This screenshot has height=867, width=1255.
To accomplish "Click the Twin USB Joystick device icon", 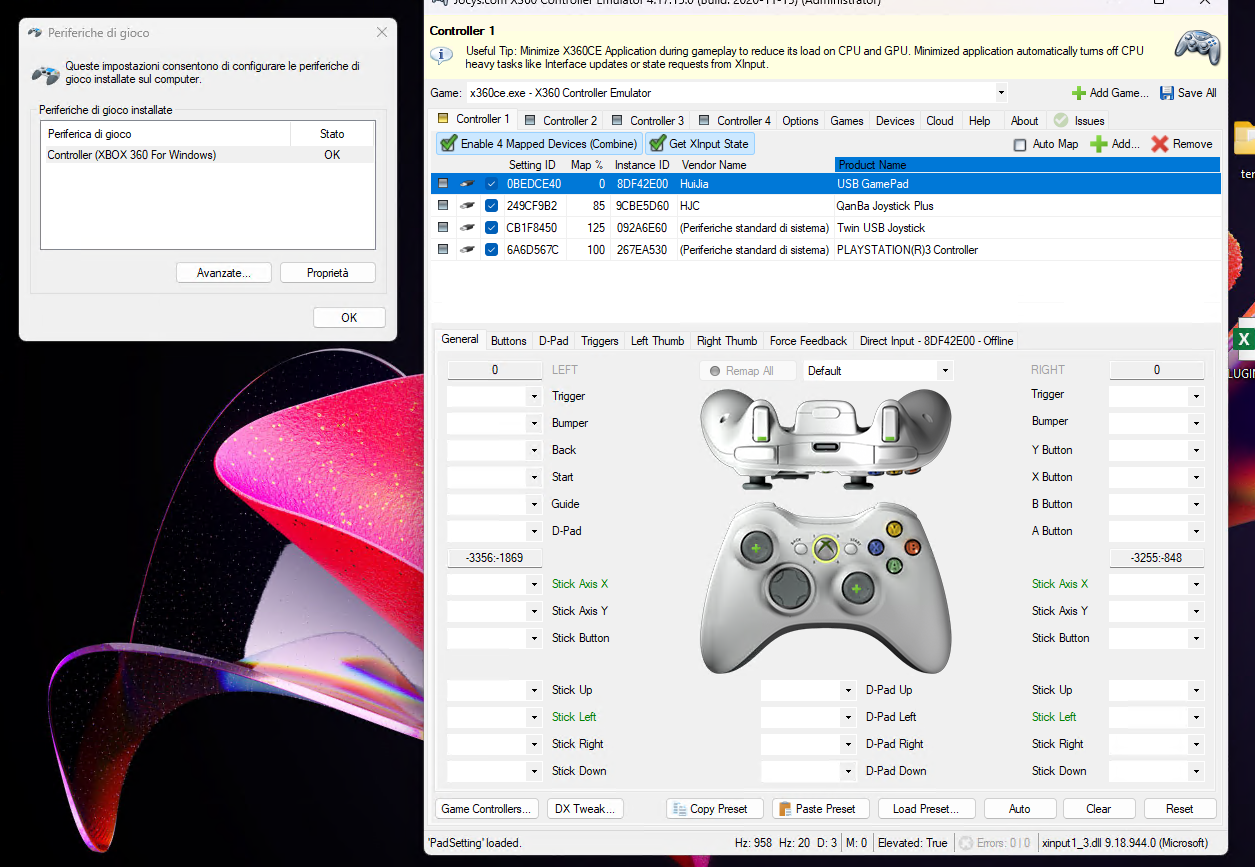I will [x=467, y=228].
